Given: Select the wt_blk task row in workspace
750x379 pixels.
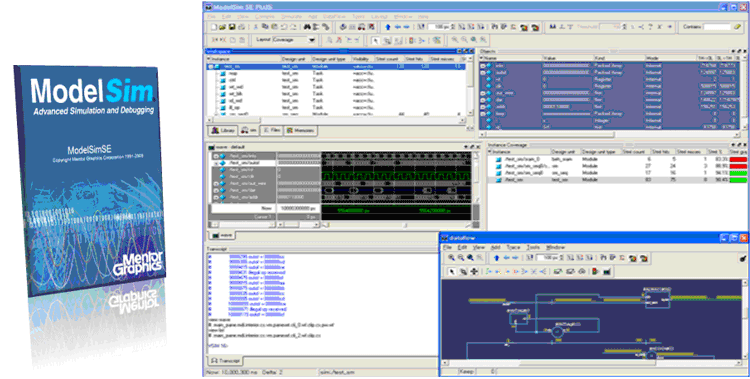Looking at the screenshot, I should coord(337,94).
